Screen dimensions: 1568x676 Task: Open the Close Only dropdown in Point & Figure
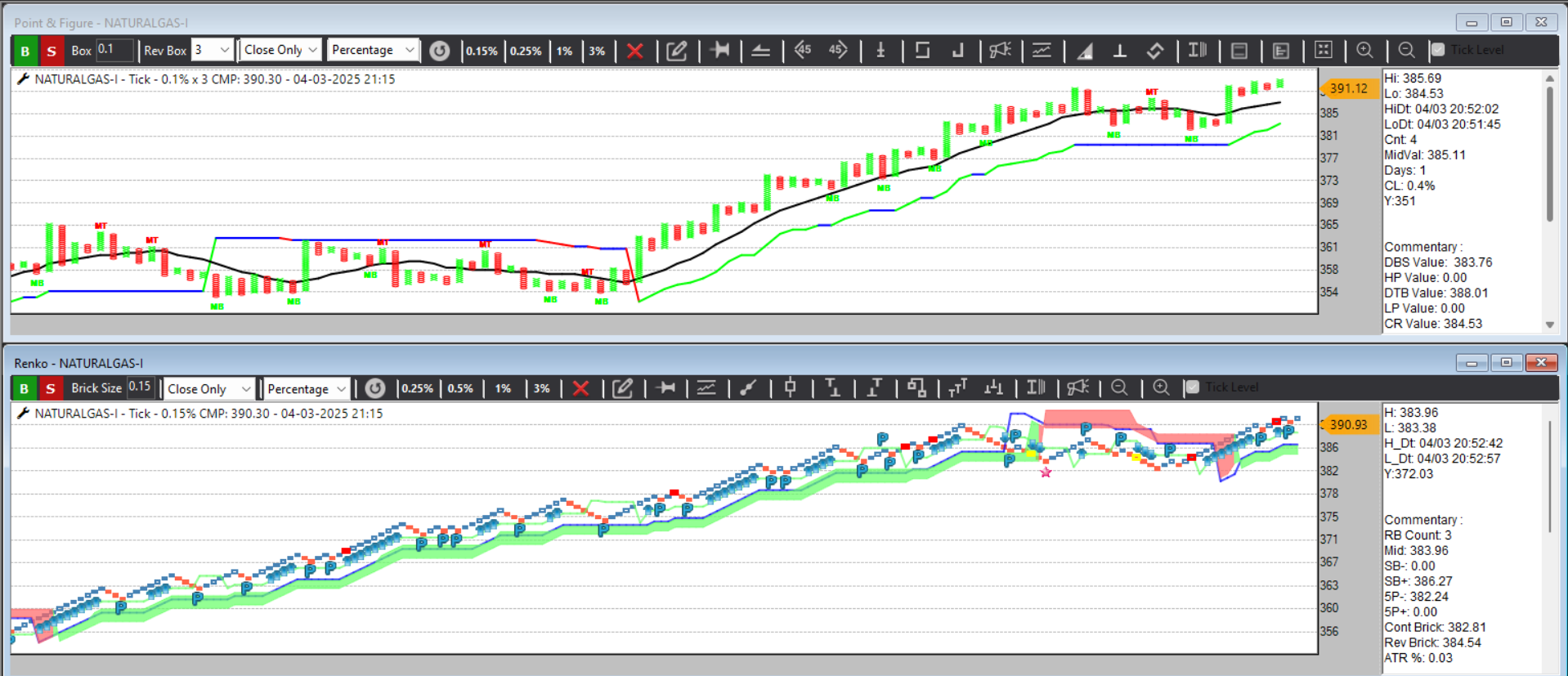(280, 50)
